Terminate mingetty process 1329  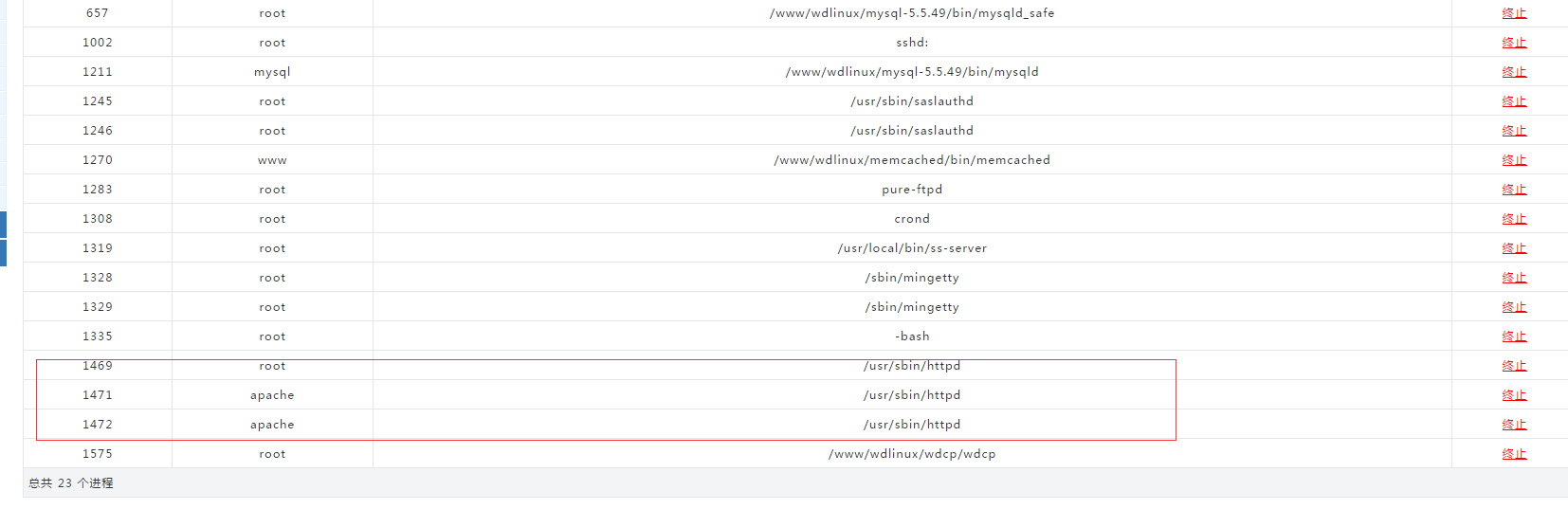[1514, 307]
